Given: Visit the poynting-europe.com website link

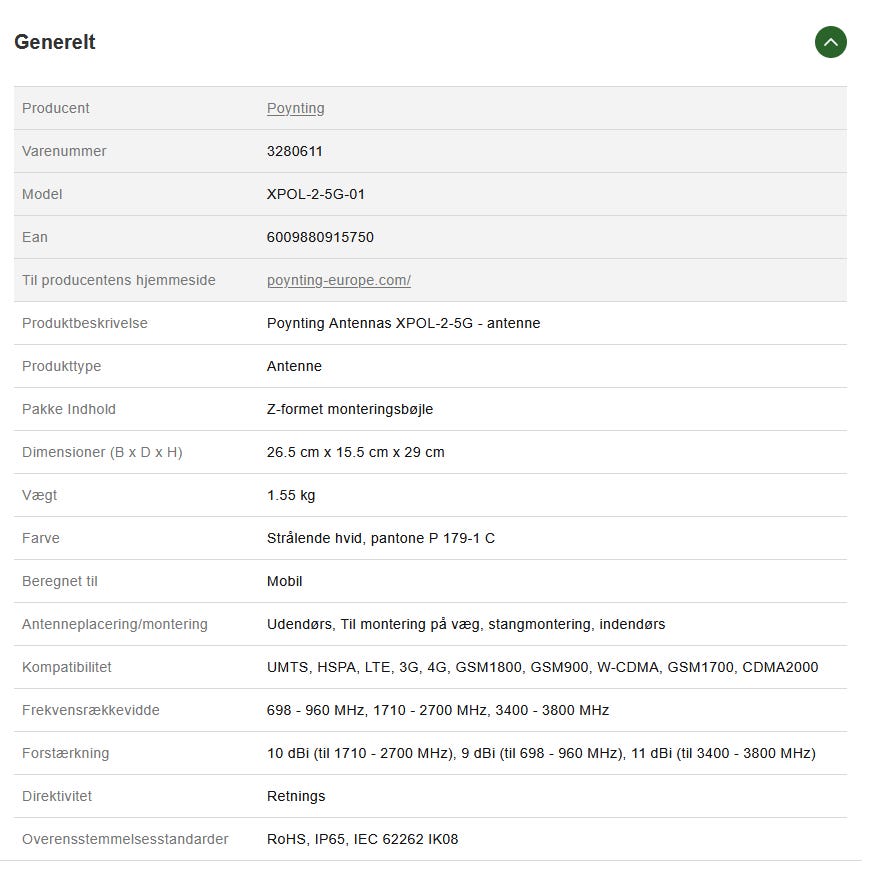Looking at the screenshot, I should coord(338,280).
